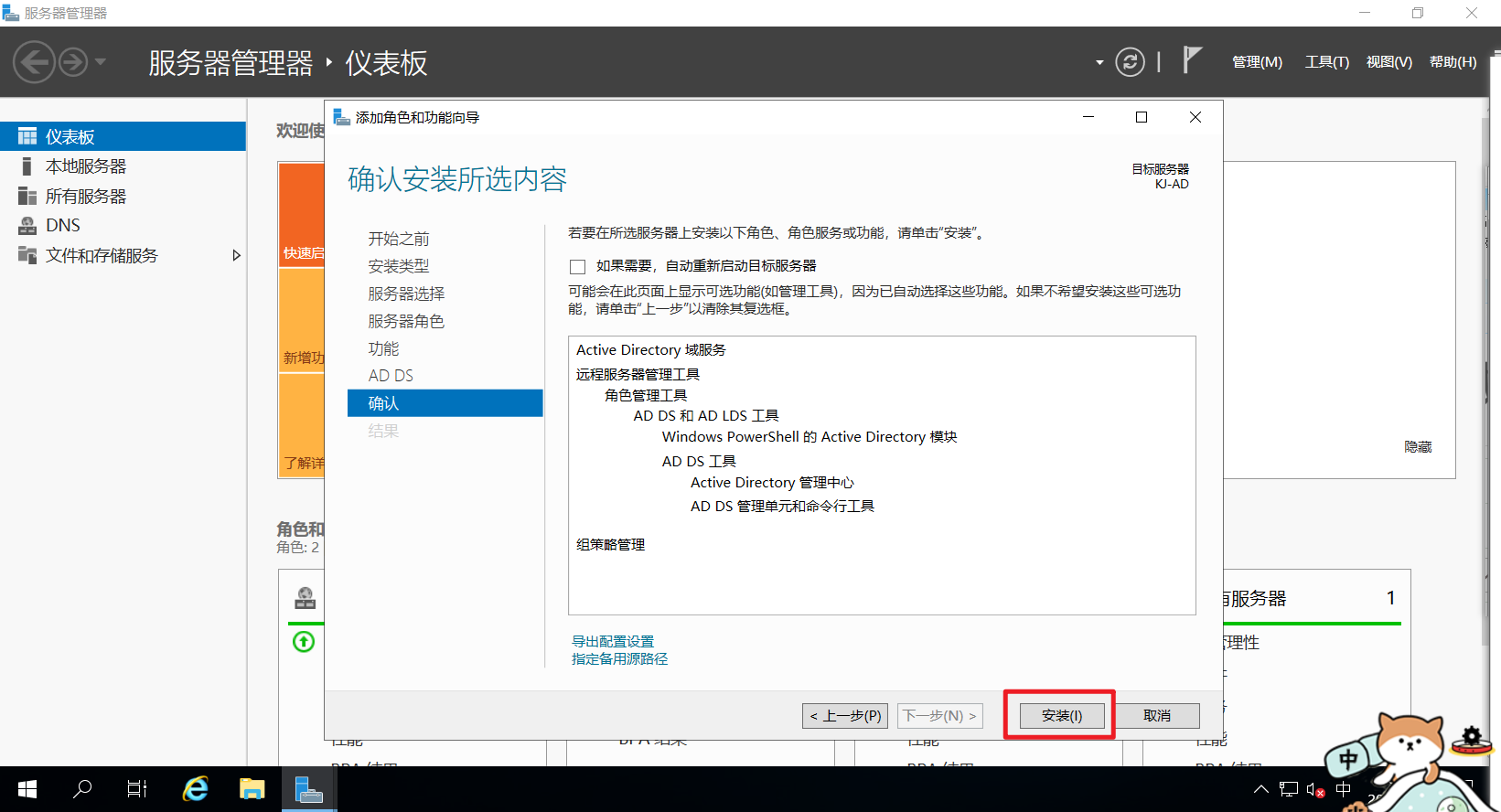Open the navigation history dropdown arrow

[101, 62]
